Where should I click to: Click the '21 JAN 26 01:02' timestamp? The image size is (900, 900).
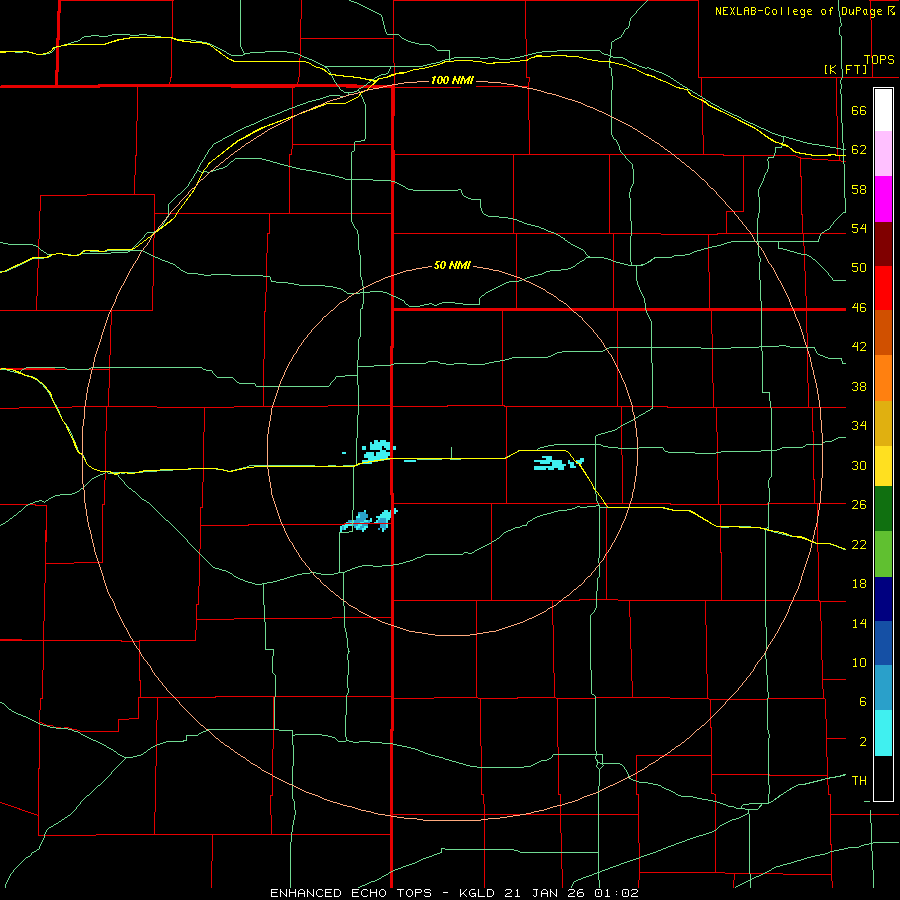coord(572,893)
